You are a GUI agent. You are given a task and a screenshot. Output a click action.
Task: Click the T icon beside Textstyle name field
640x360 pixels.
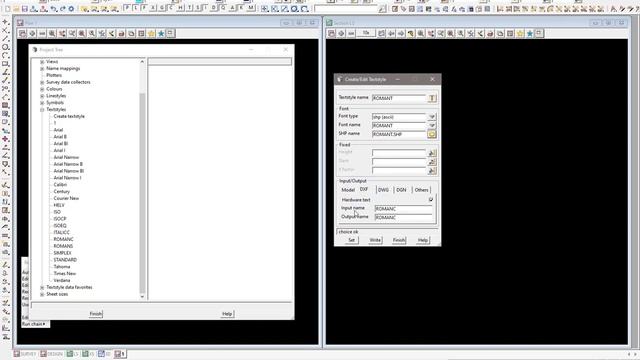point(432,98)
